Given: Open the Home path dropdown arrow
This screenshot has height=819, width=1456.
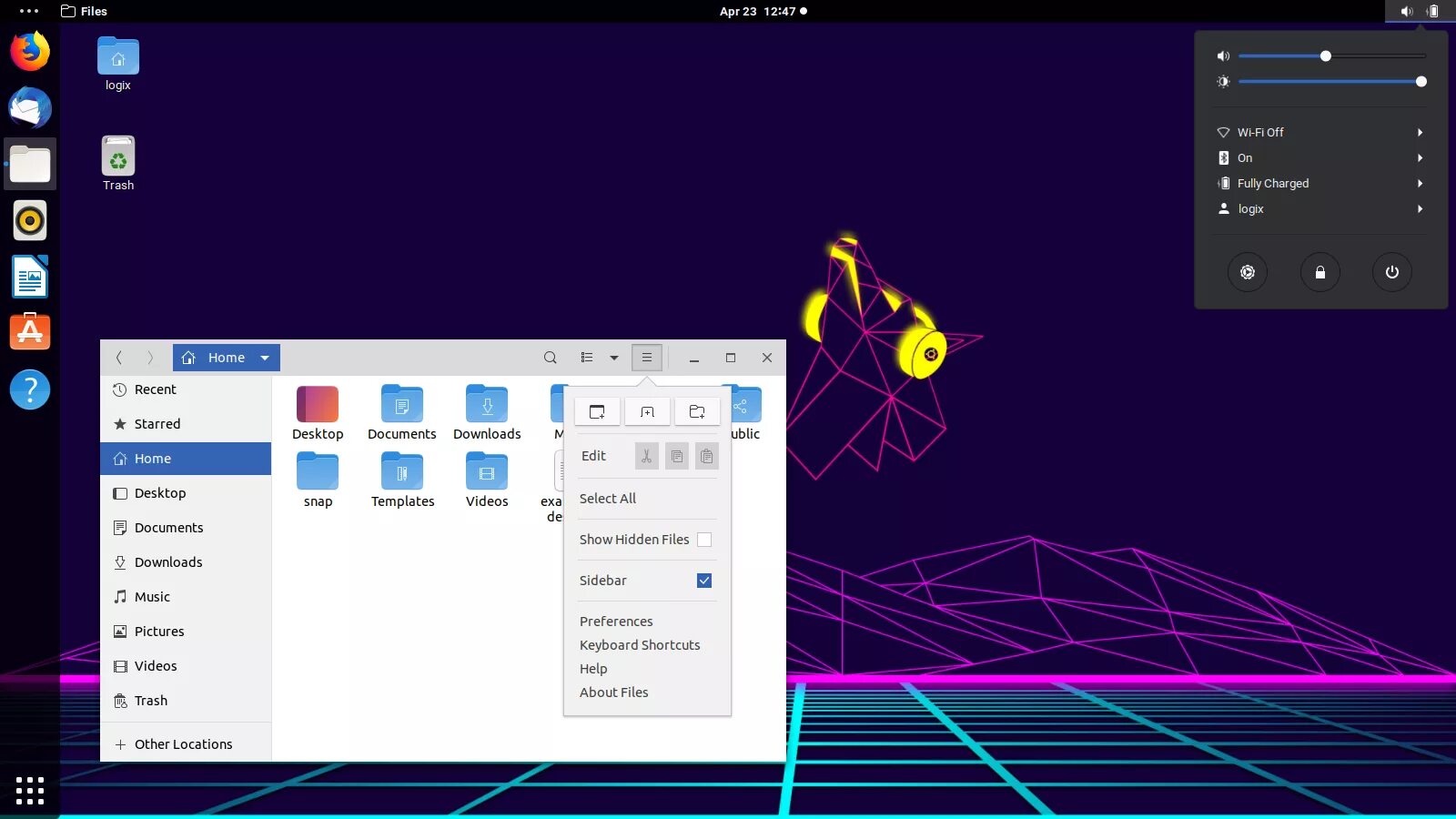Looking at the screenshot, I should pyautogui.click(x=265, y=358).
